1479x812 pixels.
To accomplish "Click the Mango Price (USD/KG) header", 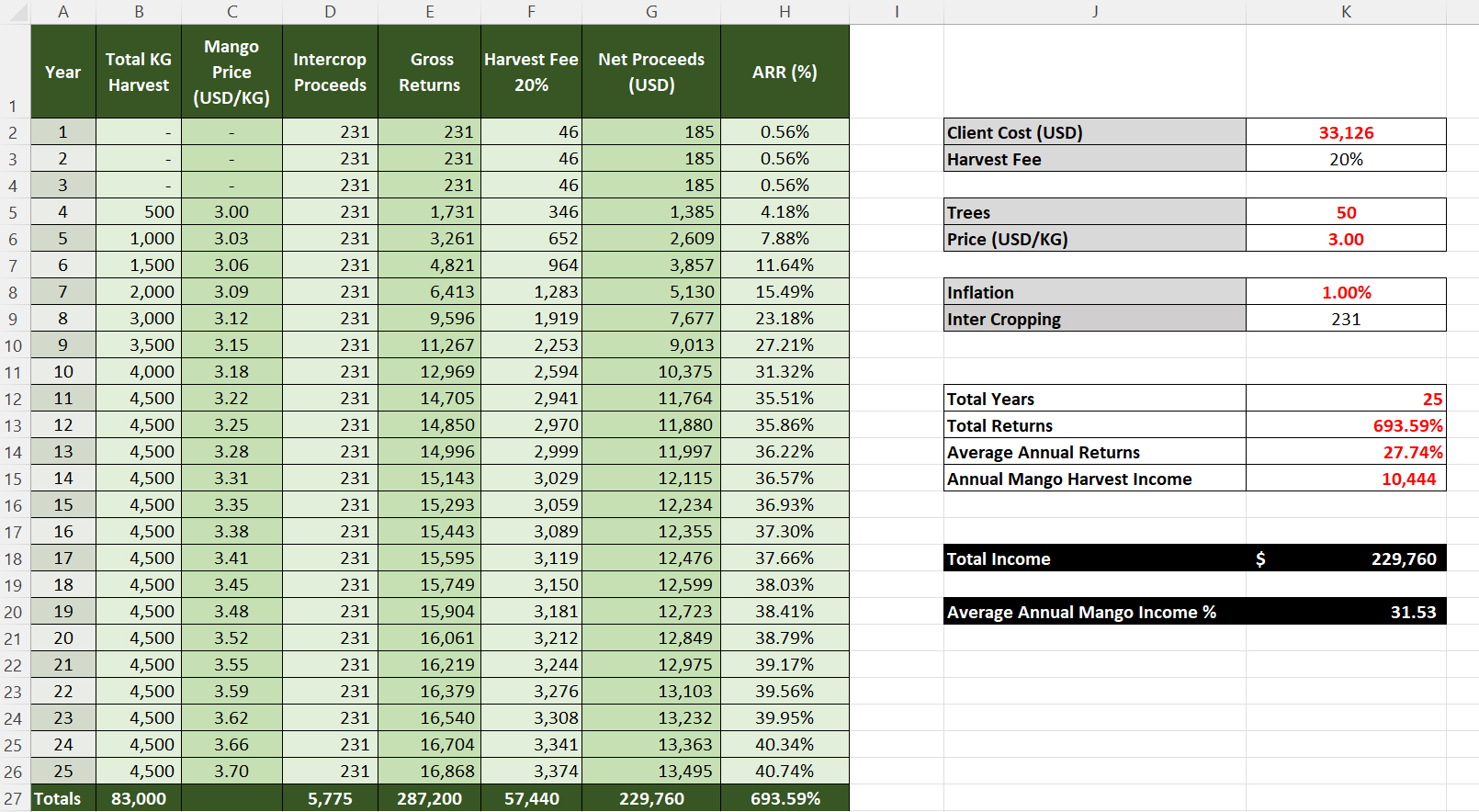I will click(231, 72).
